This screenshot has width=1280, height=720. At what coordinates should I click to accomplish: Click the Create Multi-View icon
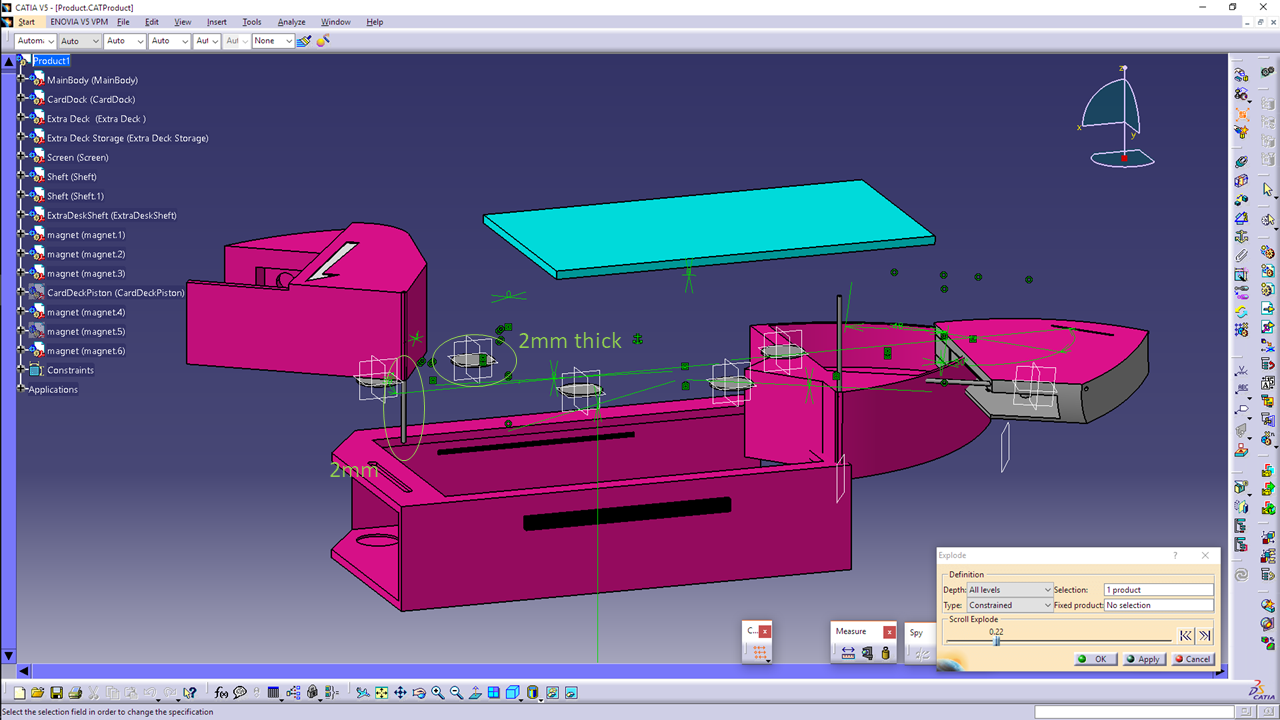(494, 692)
